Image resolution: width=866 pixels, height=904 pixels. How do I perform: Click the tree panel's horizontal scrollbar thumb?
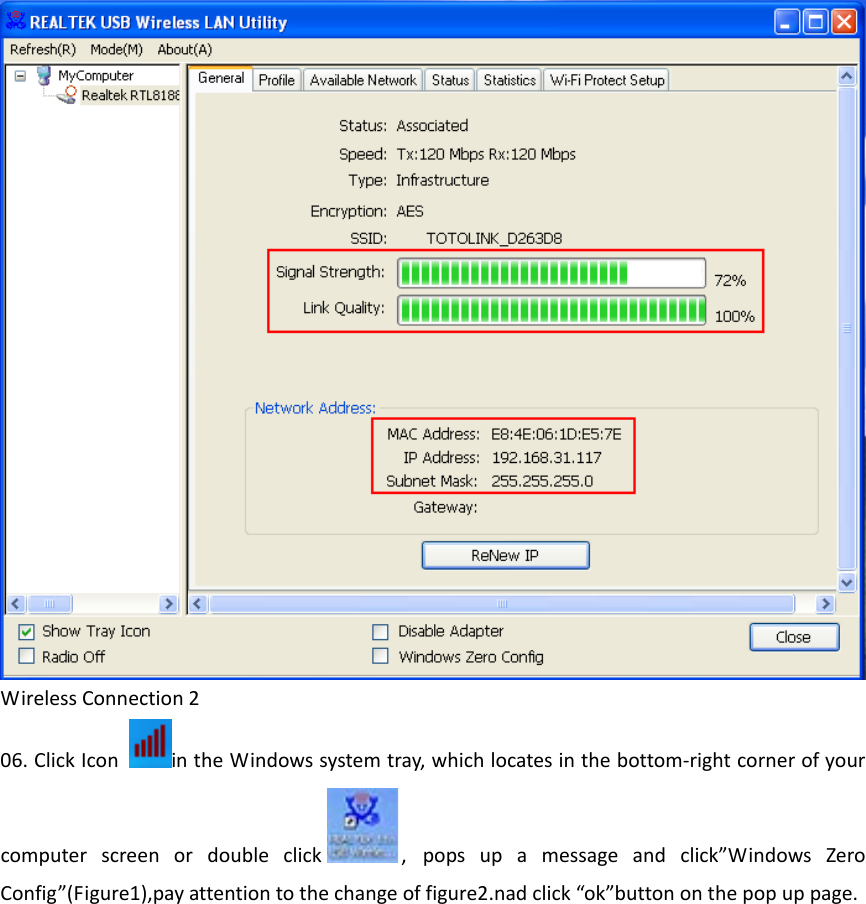pos(50,604)
